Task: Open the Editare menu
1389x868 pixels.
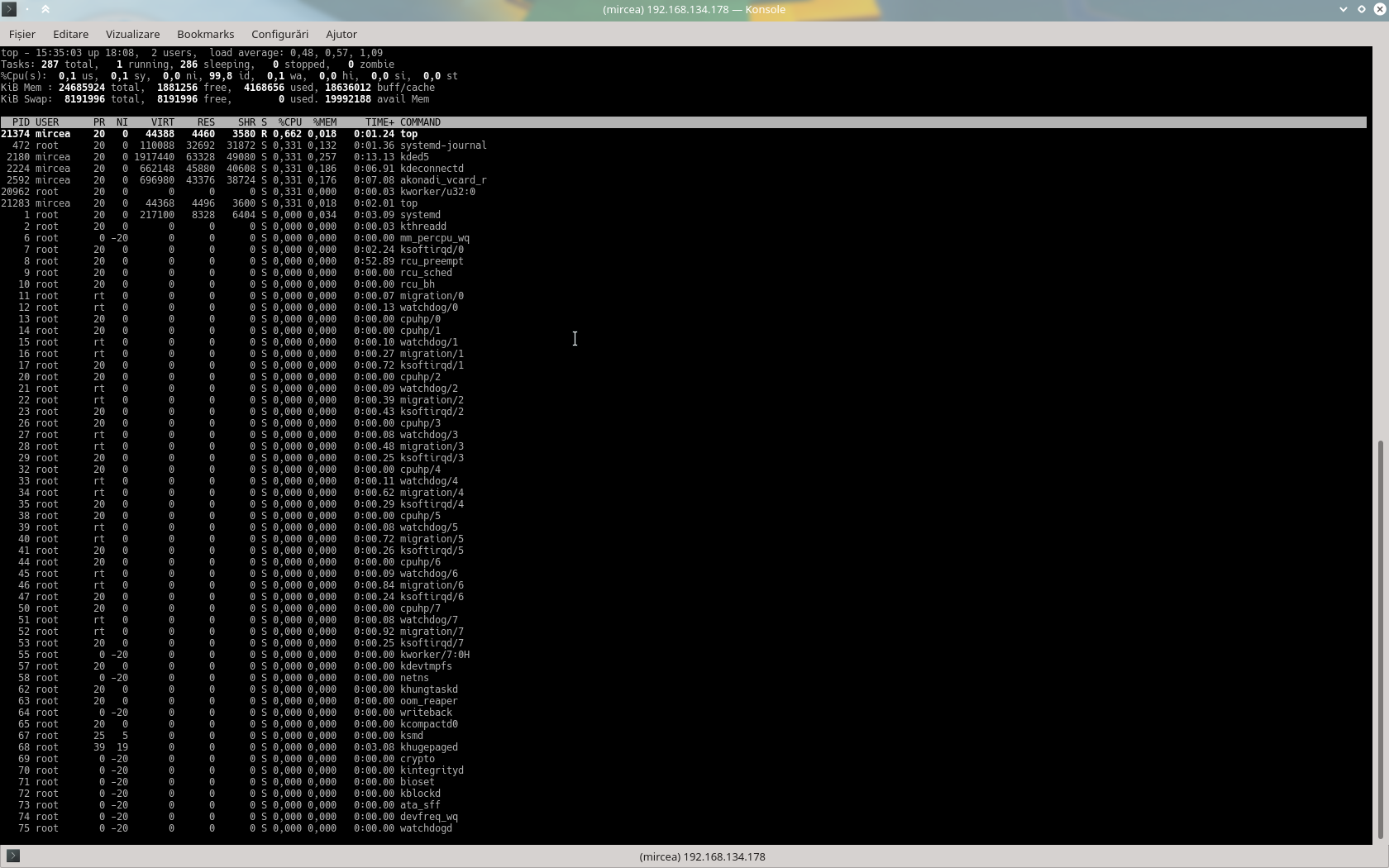Action: pyautogui.click(x=70, y=34)
